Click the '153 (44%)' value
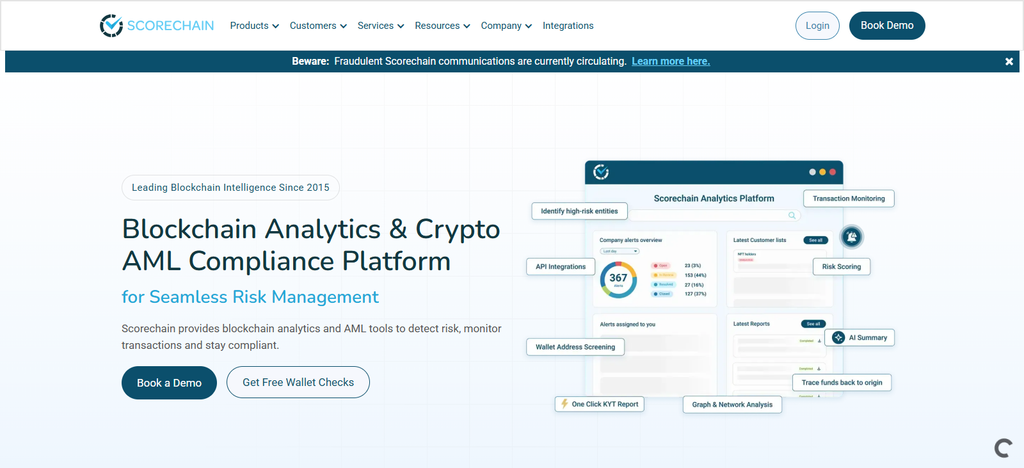 point(696,275)
